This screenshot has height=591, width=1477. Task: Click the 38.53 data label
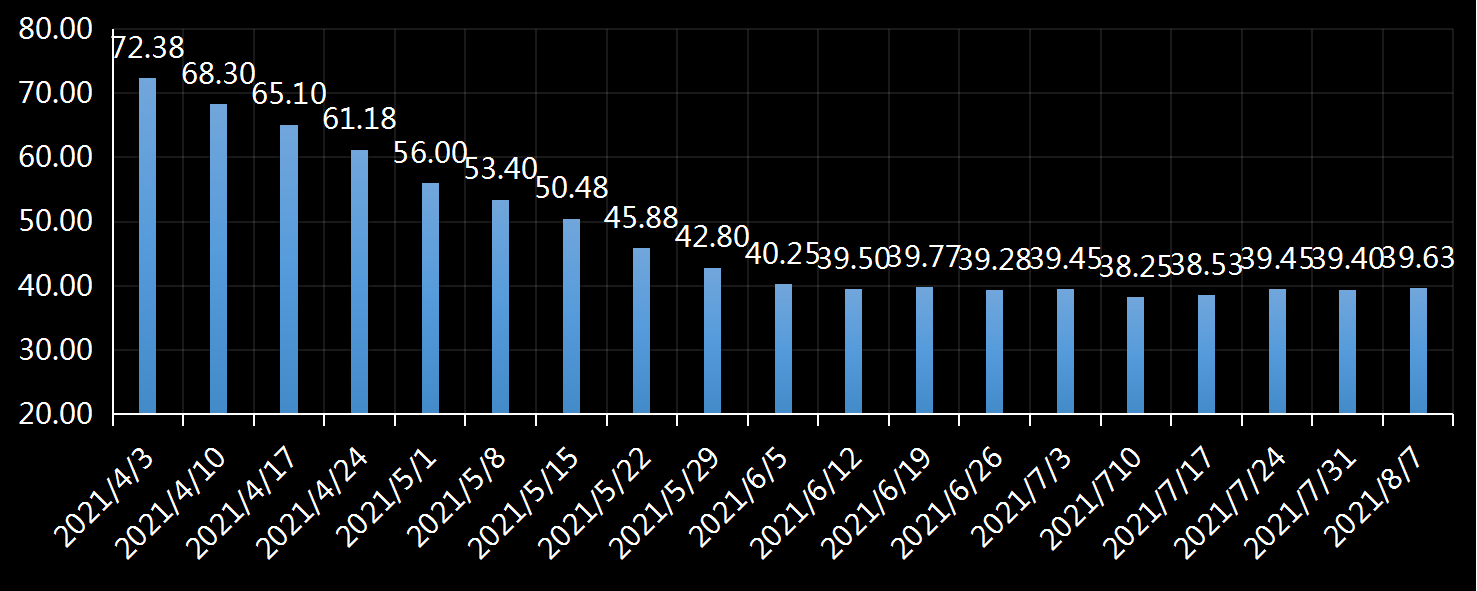coord(1206,264)
